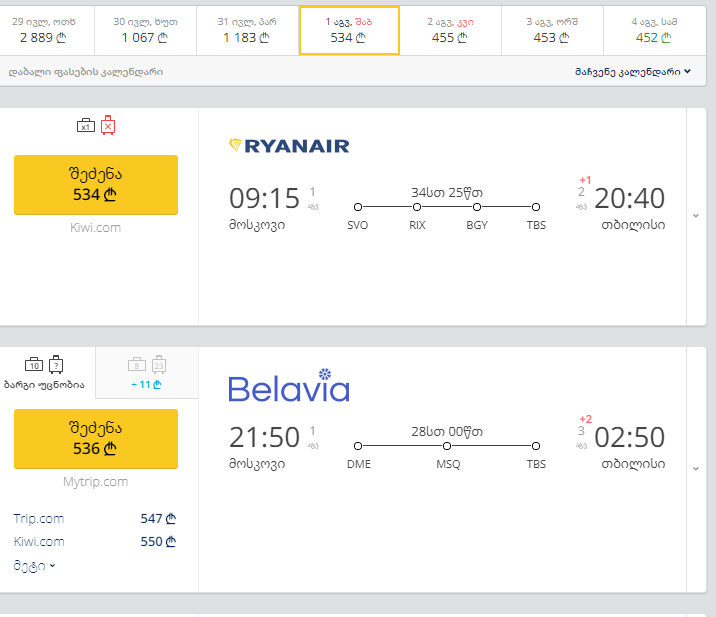Expand more booking offers list

tap(34, 566)
